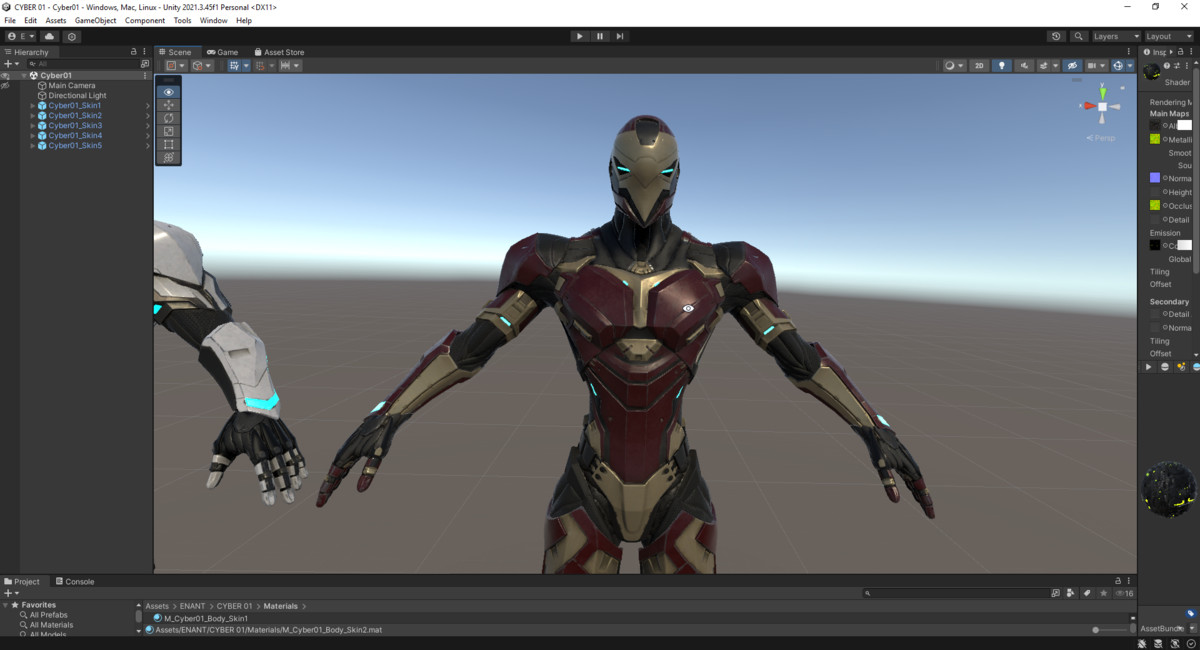Toggle 2D scene view mode

point(979,66)
